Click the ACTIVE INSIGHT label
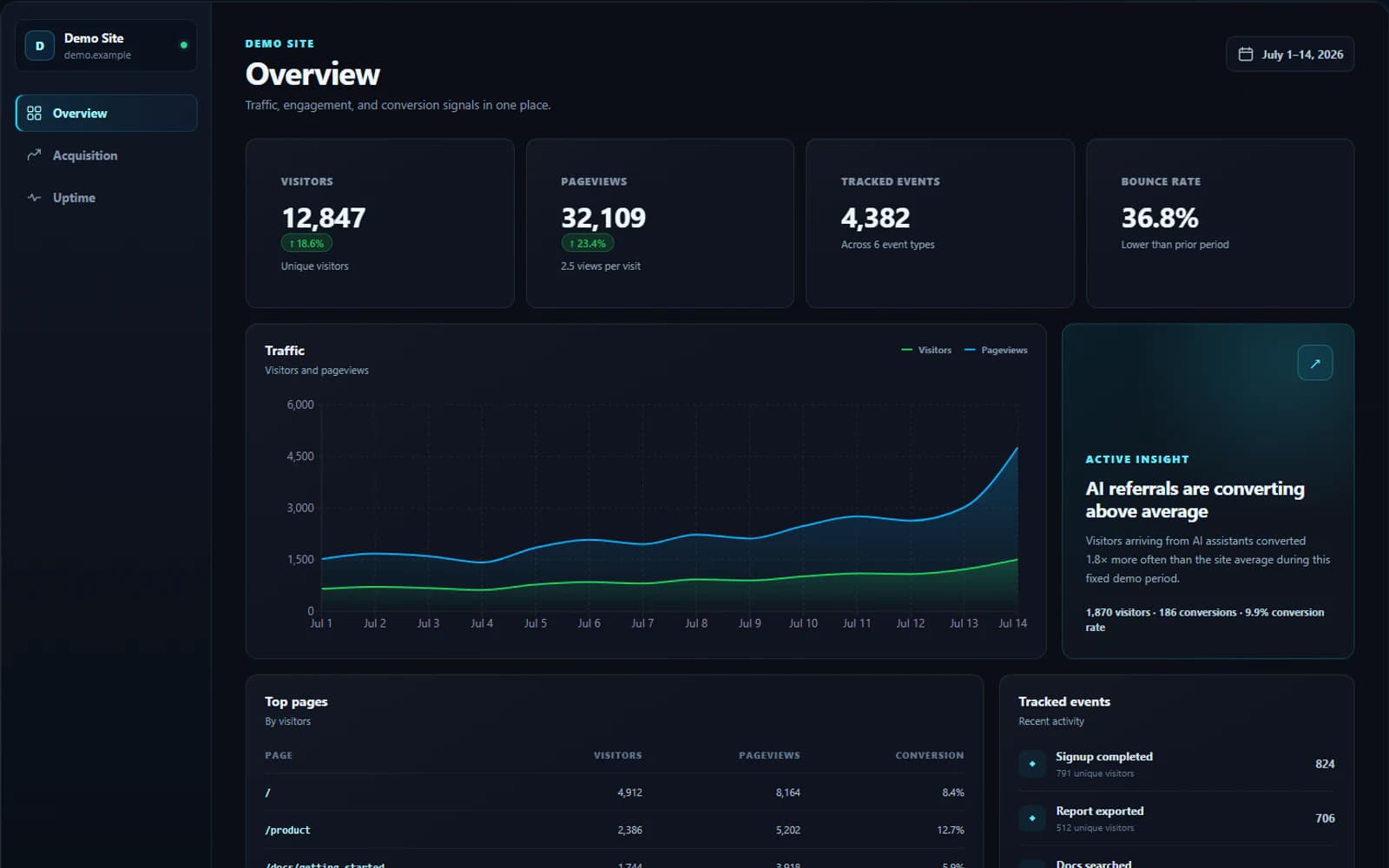 (1137, 459)
